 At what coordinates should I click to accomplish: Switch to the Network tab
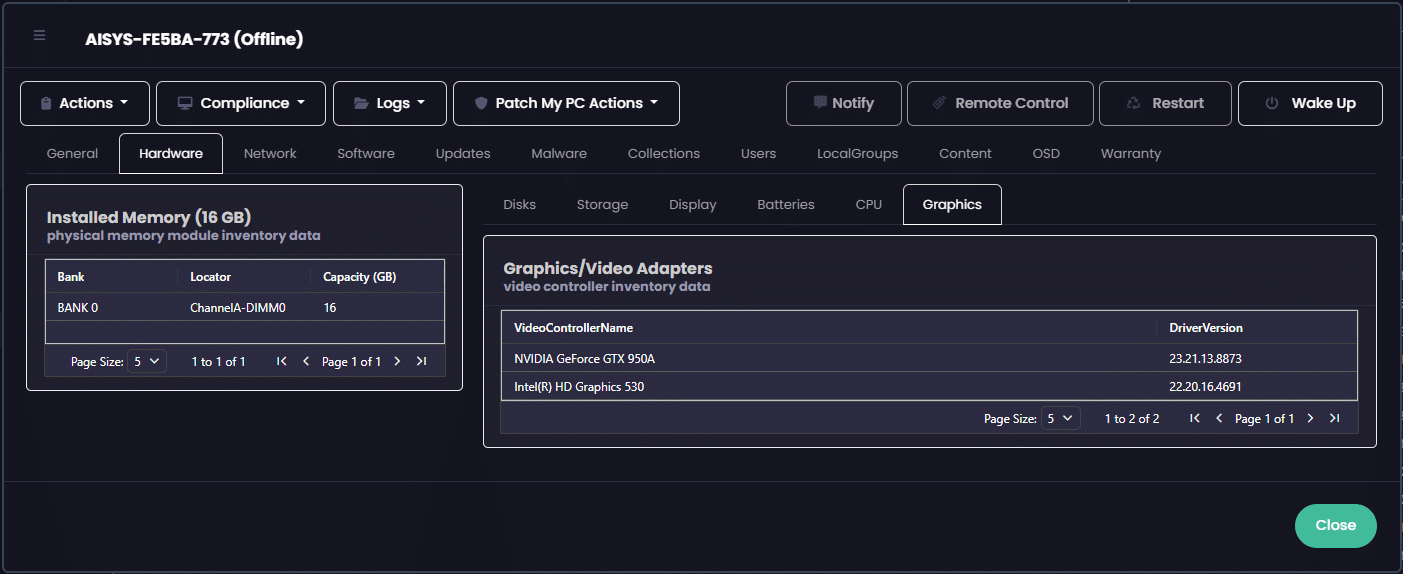(270, 154)
